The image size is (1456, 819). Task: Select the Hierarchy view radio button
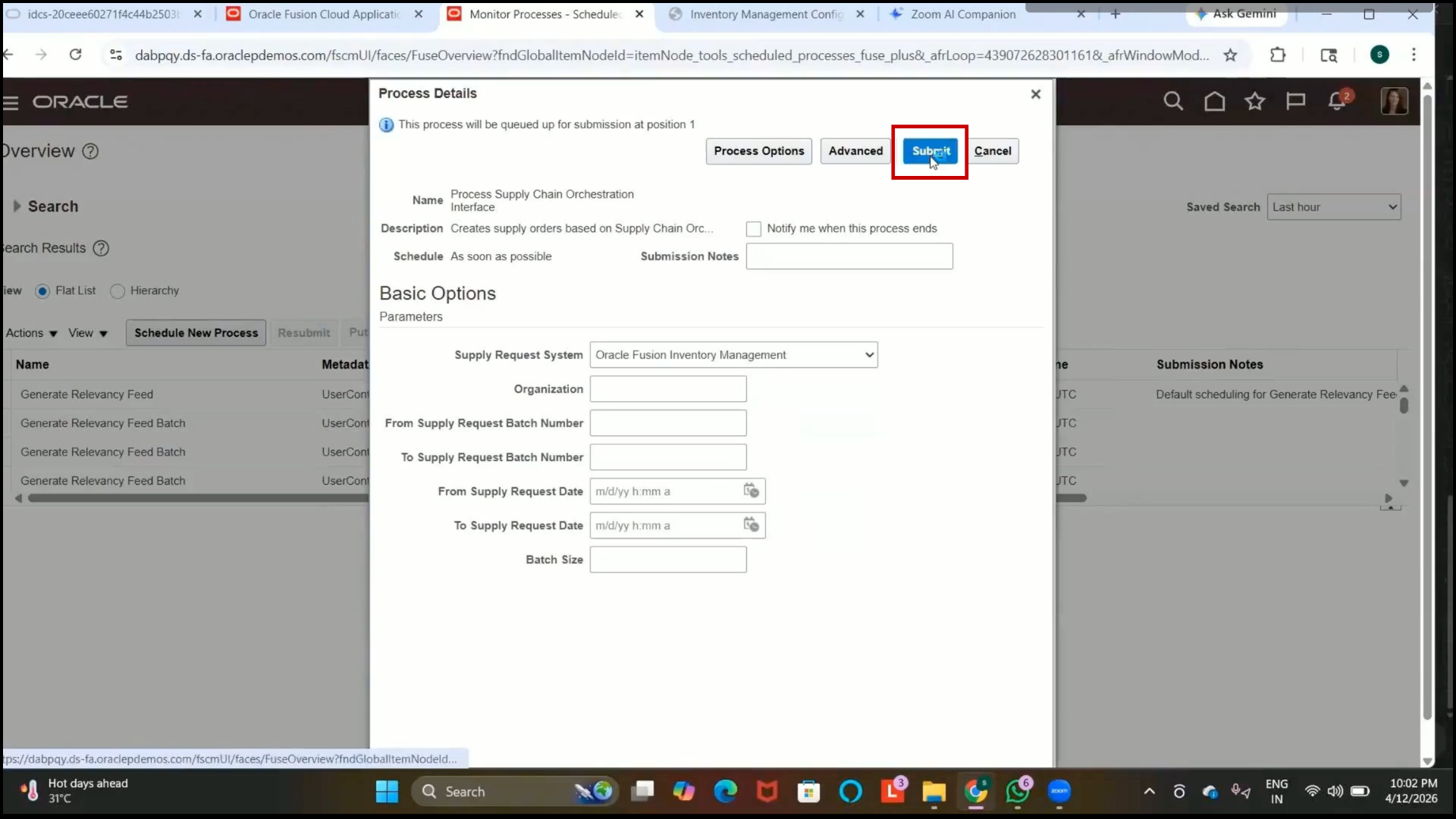(x=117, y=291)
